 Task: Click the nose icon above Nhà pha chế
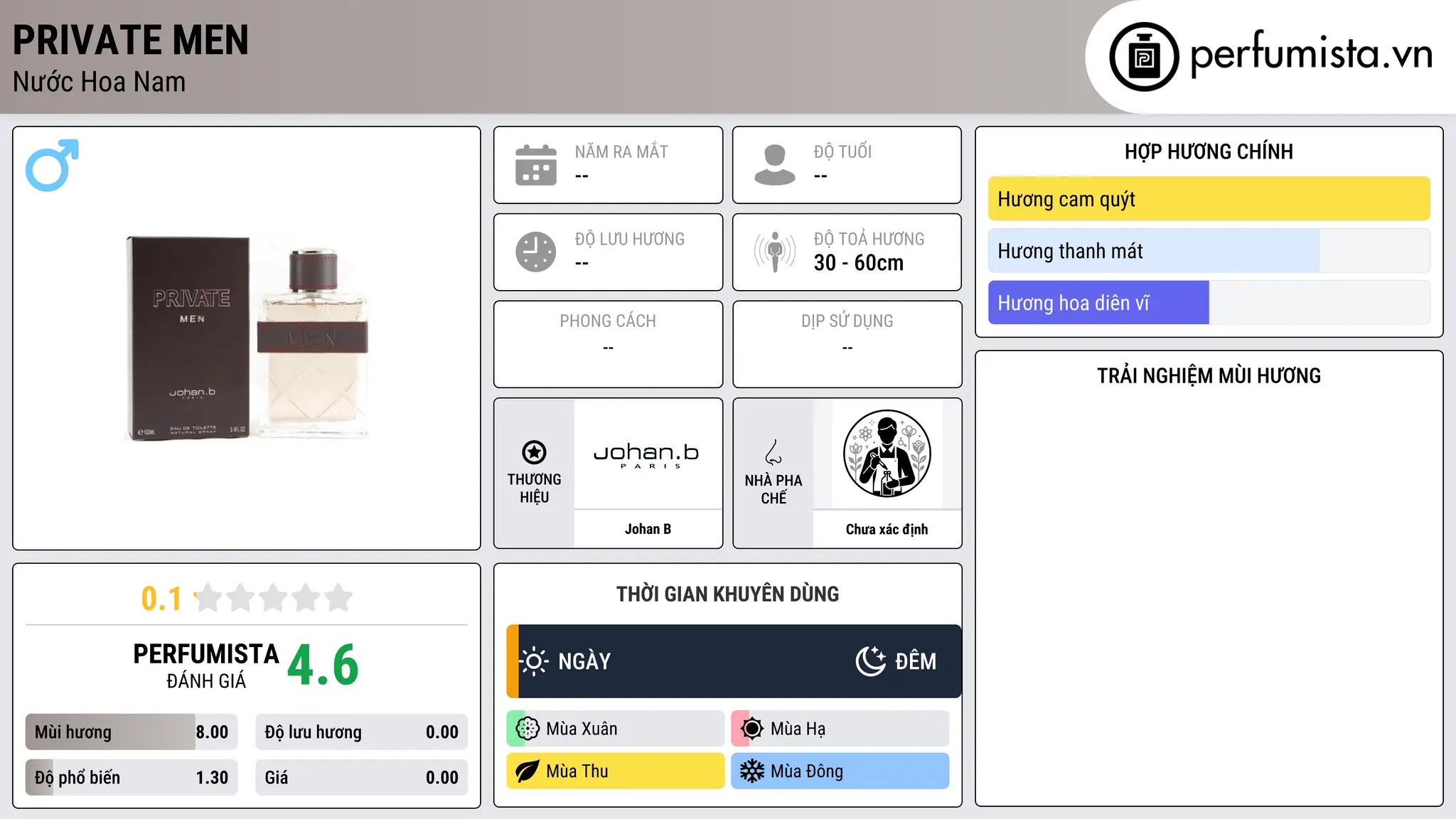point(773,452)
